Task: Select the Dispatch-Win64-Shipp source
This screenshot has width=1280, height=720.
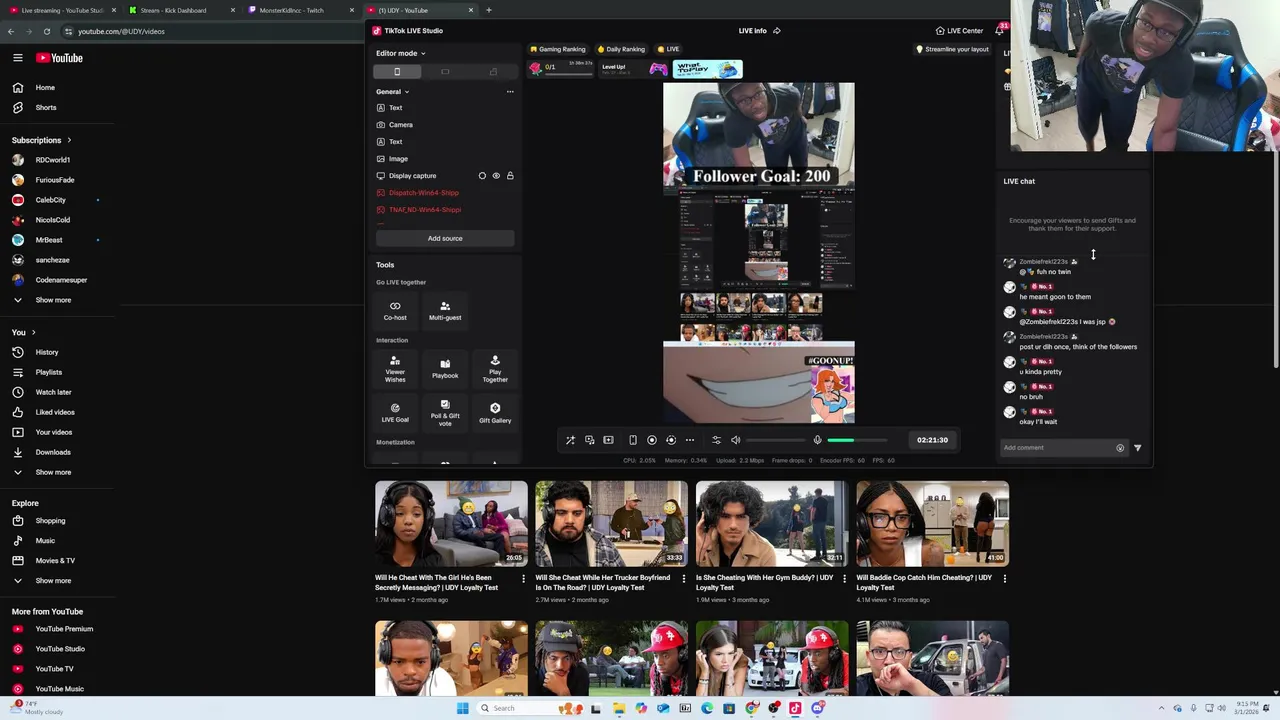Action: [445, 193]
